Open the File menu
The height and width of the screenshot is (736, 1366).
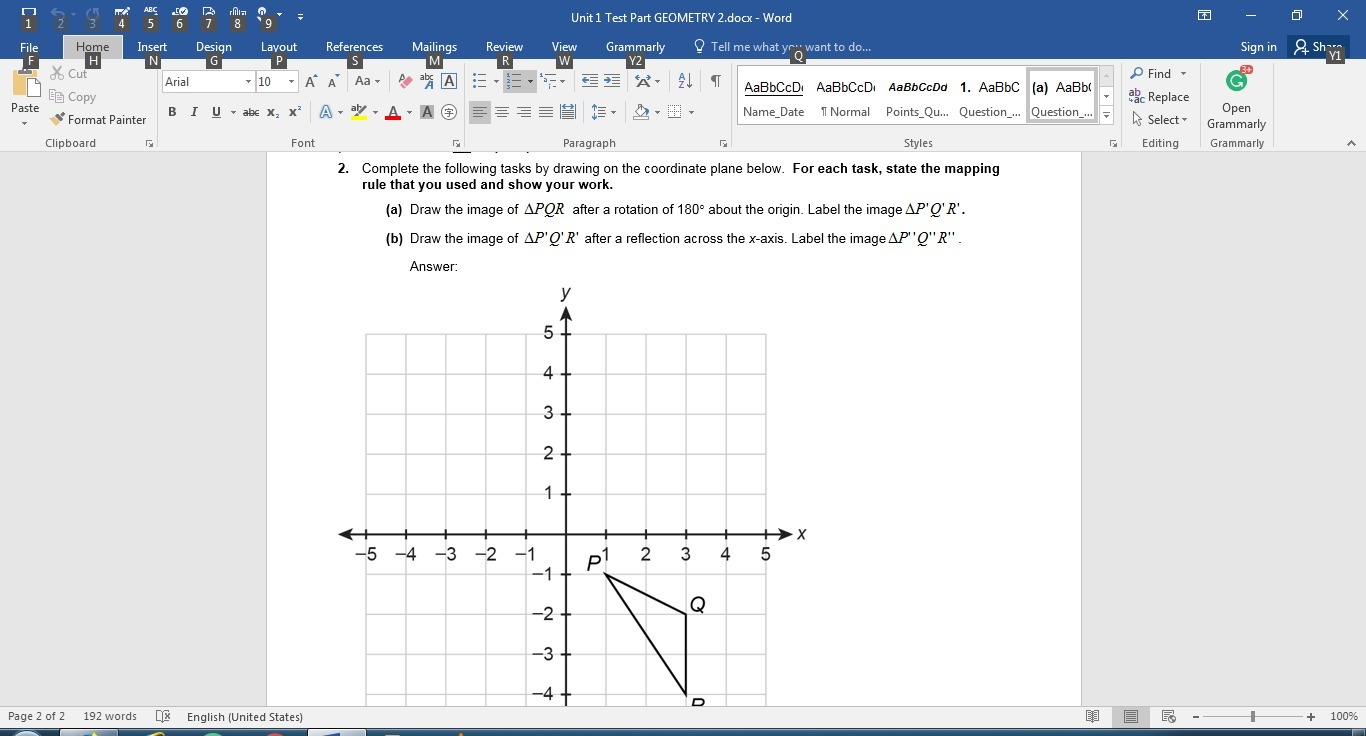[x=29, y=47]
